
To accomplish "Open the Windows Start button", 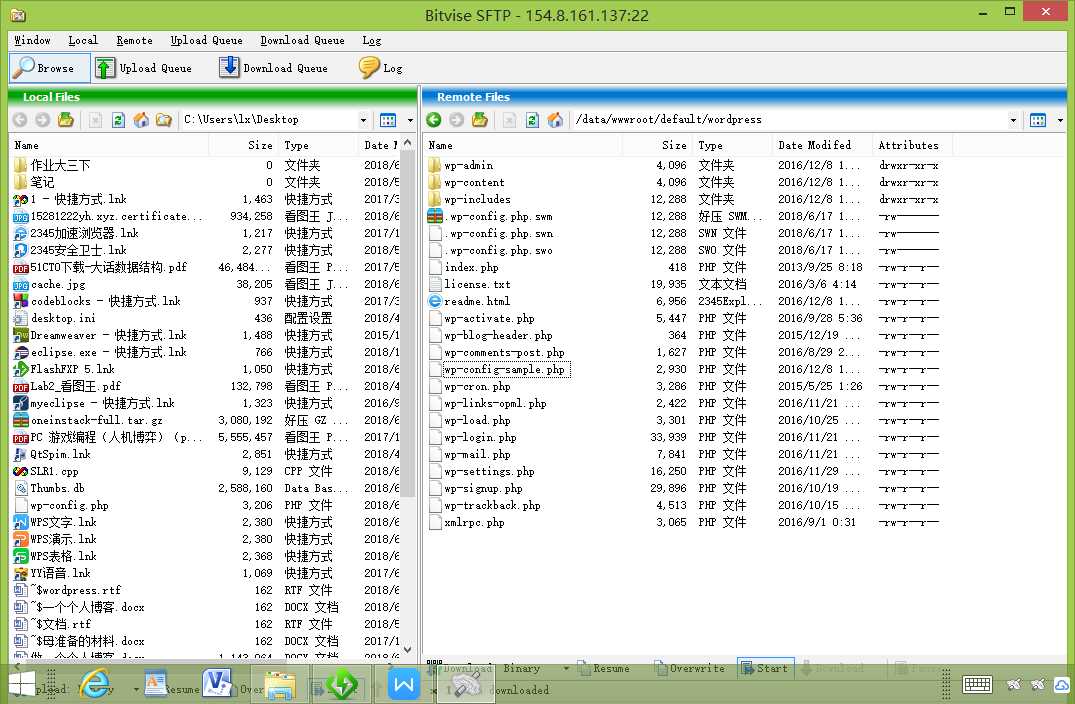I will tap(21, 685).
